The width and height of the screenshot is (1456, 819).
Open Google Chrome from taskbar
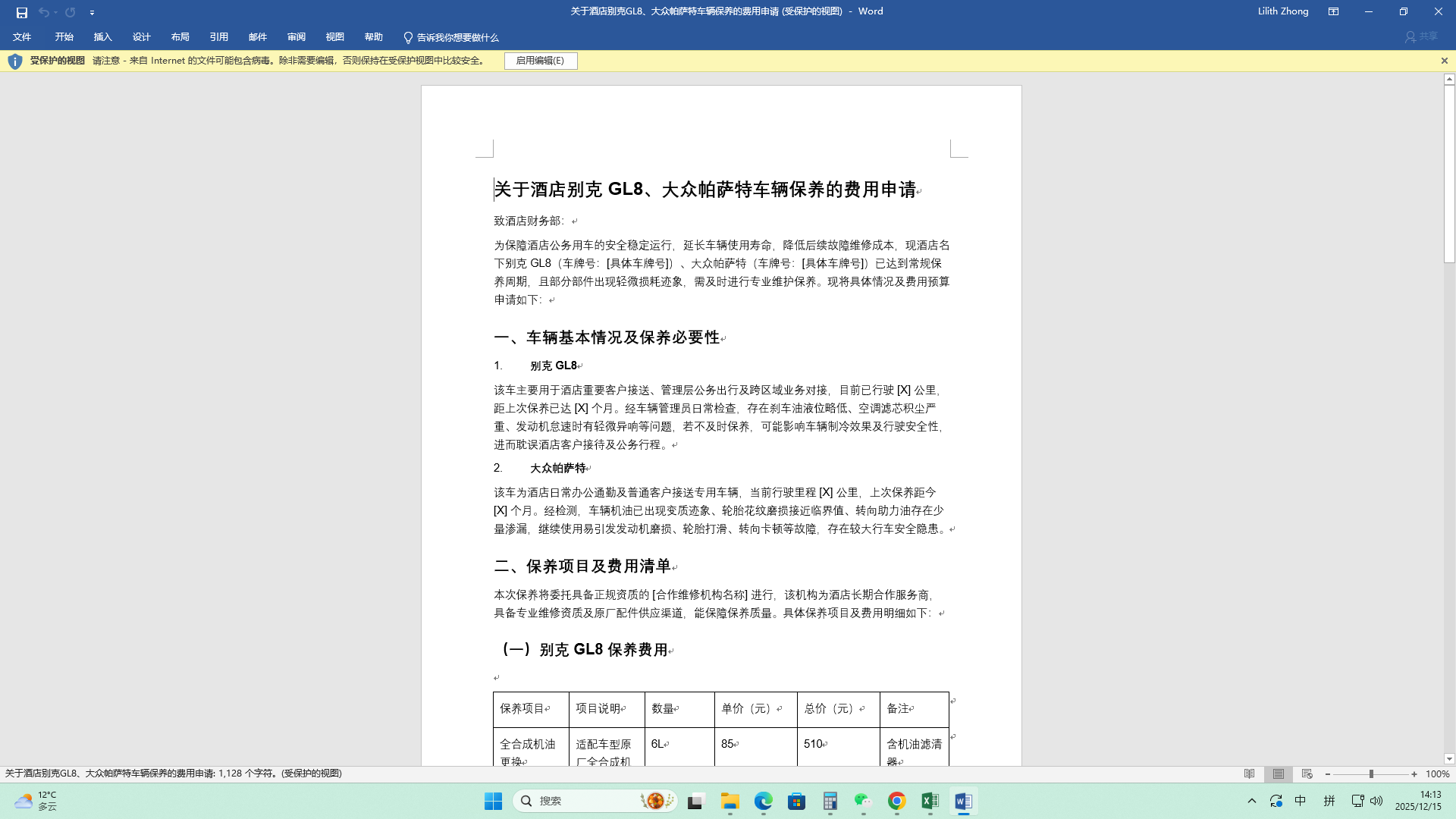(896, 802)
